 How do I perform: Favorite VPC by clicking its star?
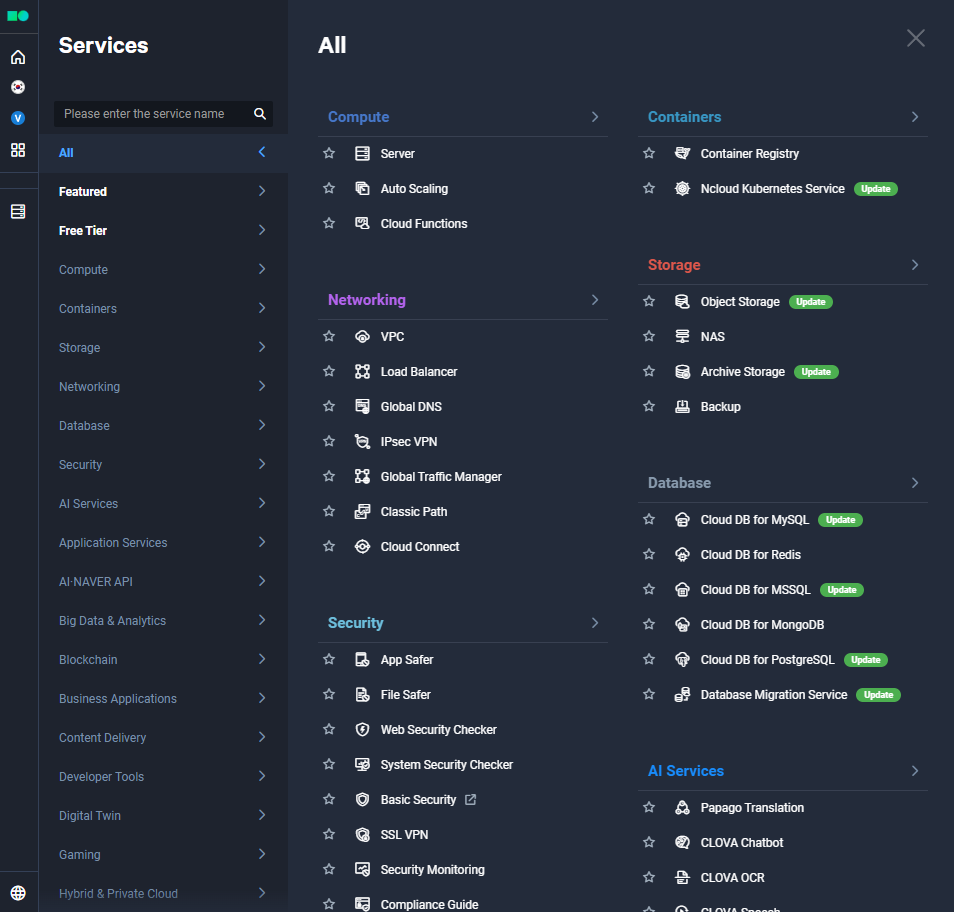329,336
